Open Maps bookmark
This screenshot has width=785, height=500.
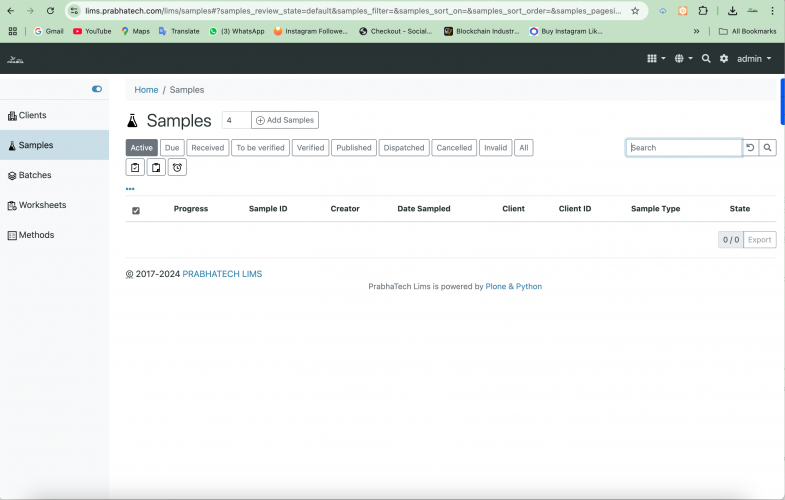[x=135, y=31]
